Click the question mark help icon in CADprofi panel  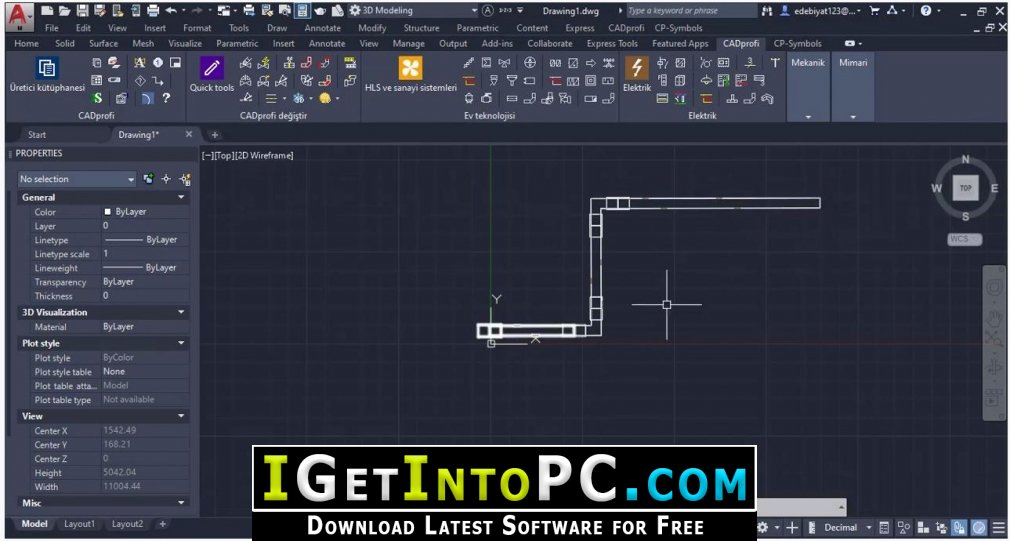167,98
